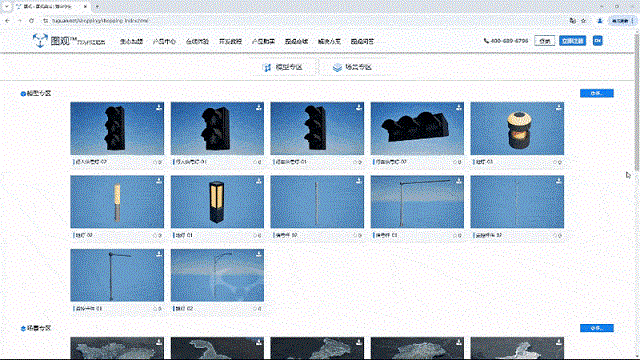Close the current browser tab

(85, 7)
